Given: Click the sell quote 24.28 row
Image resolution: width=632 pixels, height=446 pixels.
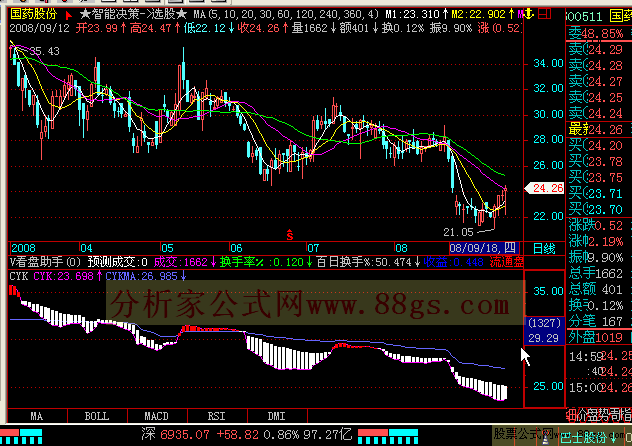Looking at the screenshot, I should pyautogui.click(x=599, y=65).
